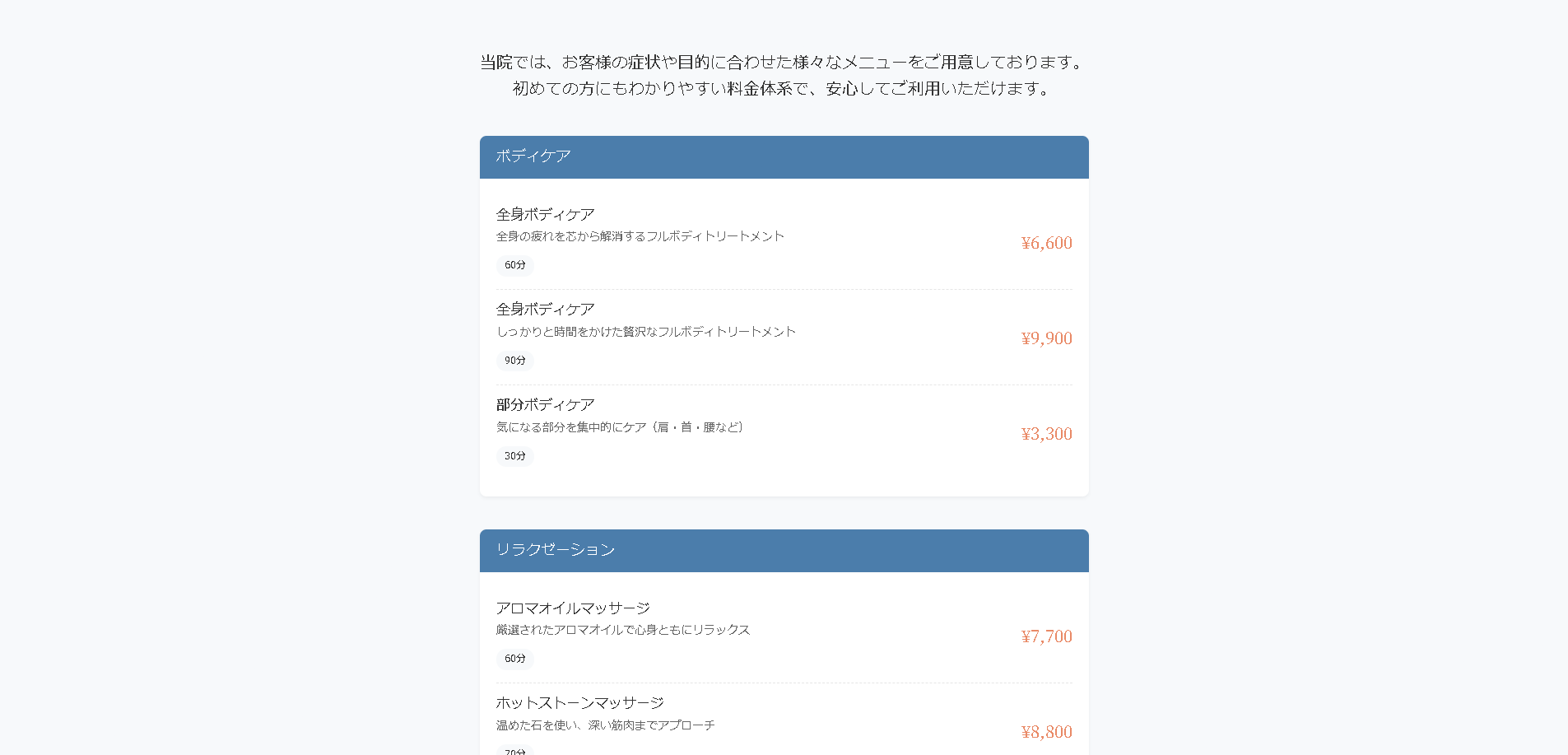The height and width of the screenshot is (755, 1568).
Task: Select the 全身ボディケア title priced ¥9,900
Action: 545,310
